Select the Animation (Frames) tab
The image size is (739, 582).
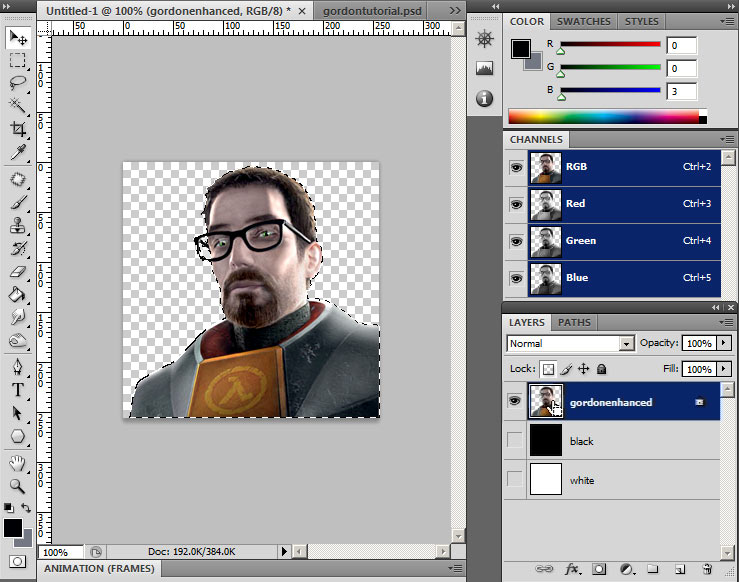tap(99, 569)
